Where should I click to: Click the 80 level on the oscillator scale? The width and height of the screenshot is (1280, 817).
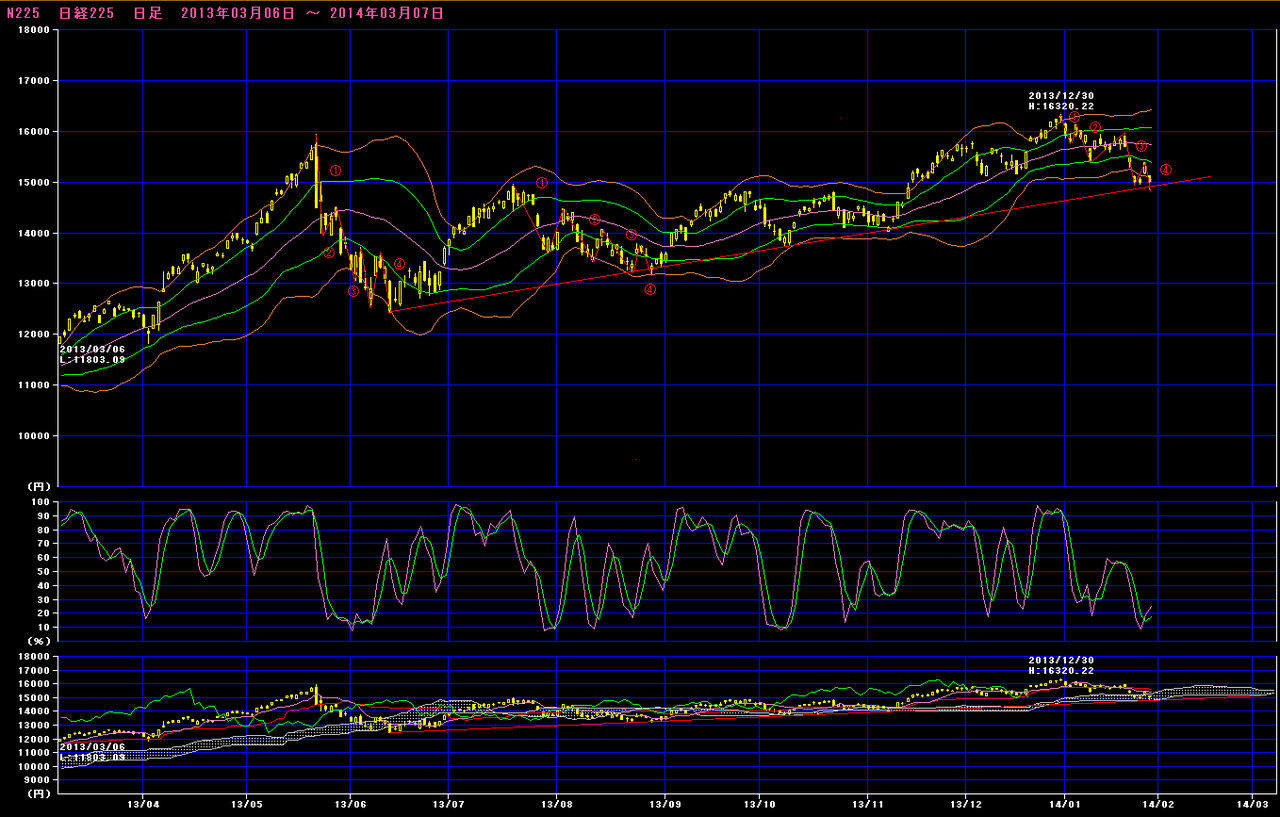coord(43,530)
